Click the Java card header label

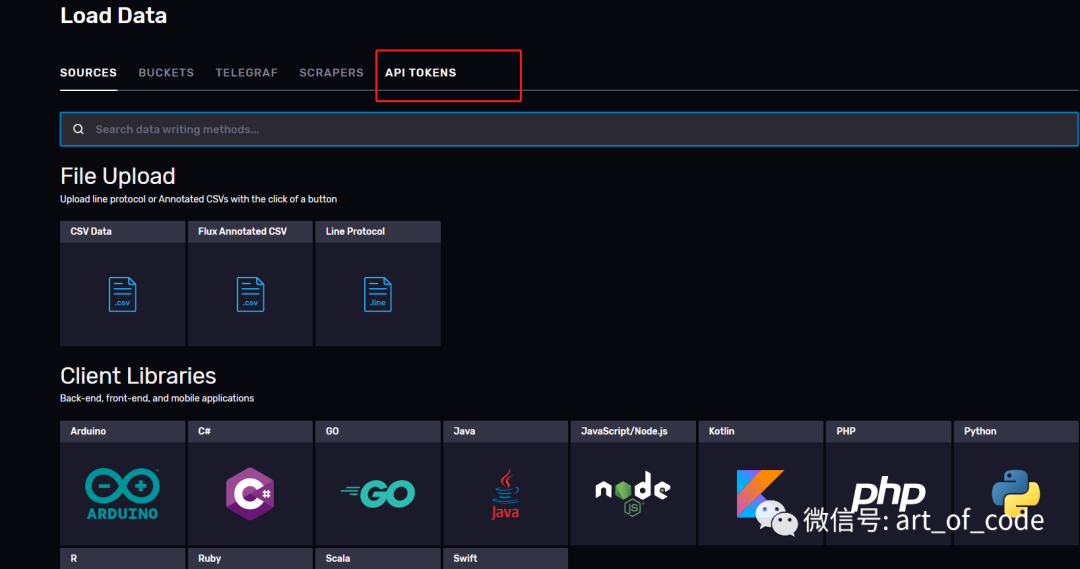click(x=464, y=431)
